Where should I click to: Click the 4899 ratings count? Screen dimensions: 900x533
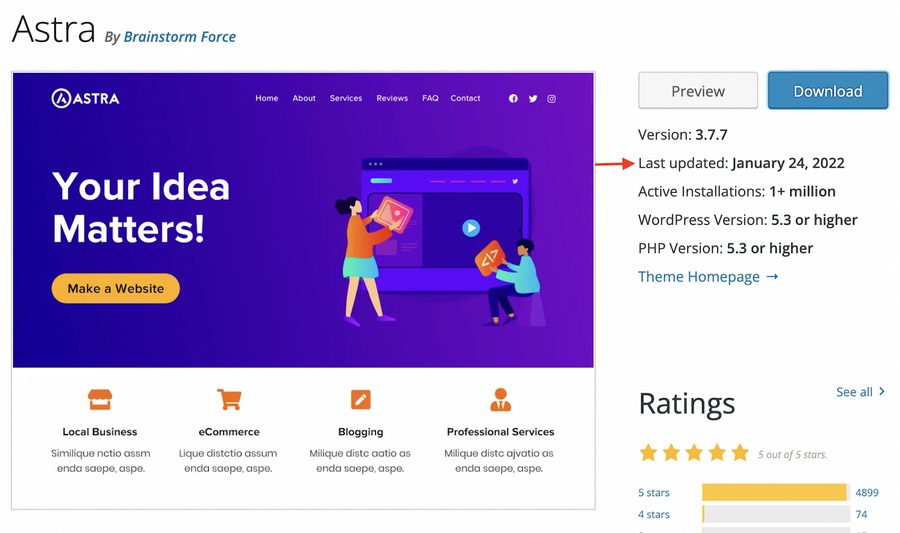[x=867, y=492]
